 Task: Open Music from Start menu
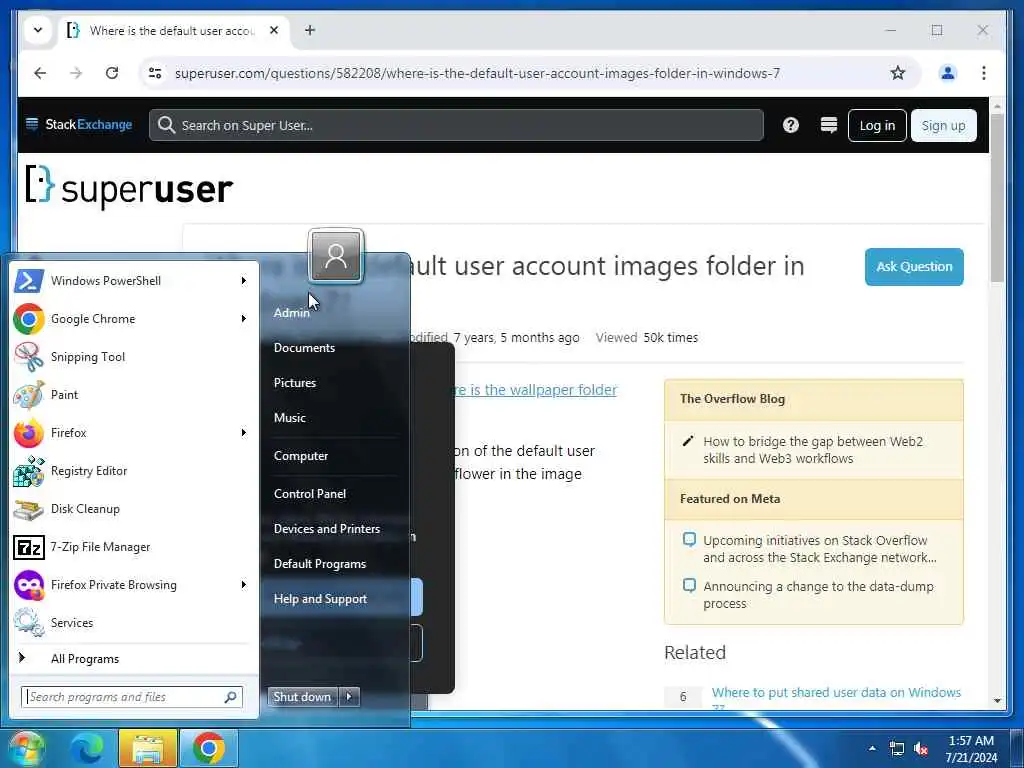289,418
